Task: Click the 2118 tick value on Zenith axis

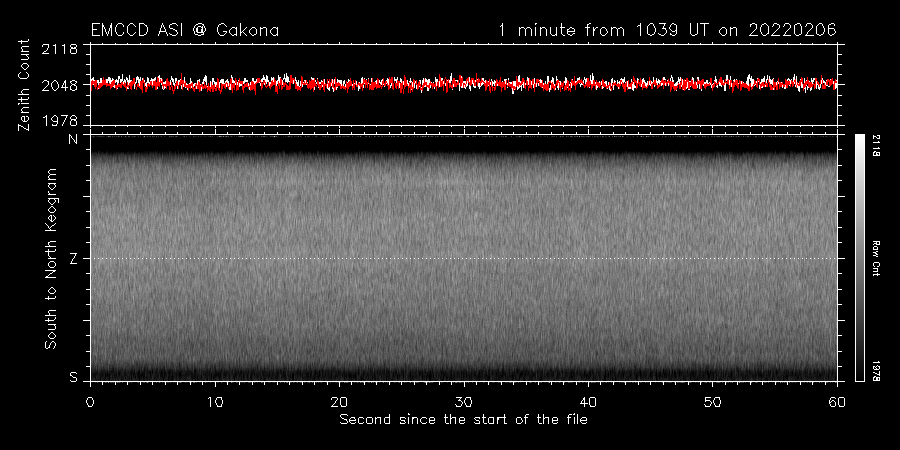Action: [60, 49]
